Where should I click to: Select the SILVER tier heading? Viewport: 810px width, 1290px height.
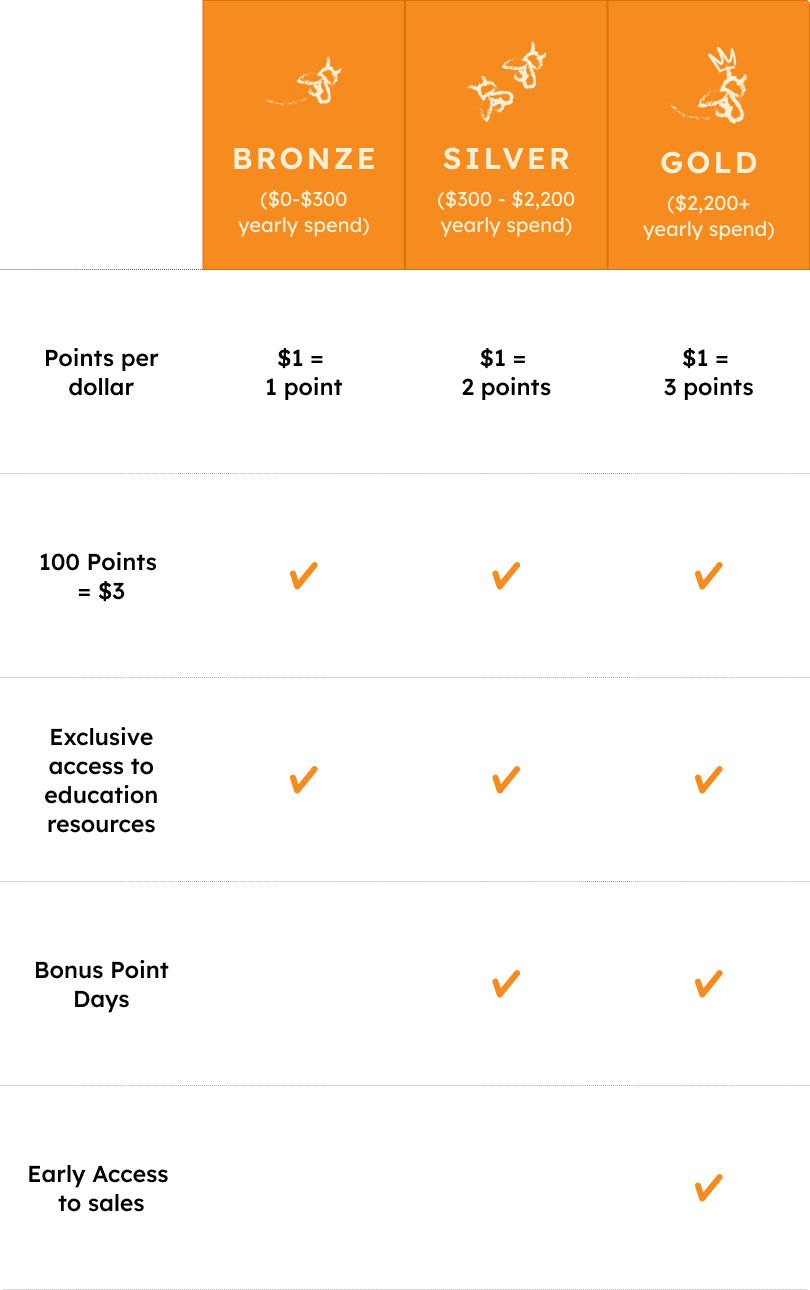click(506, 159)
